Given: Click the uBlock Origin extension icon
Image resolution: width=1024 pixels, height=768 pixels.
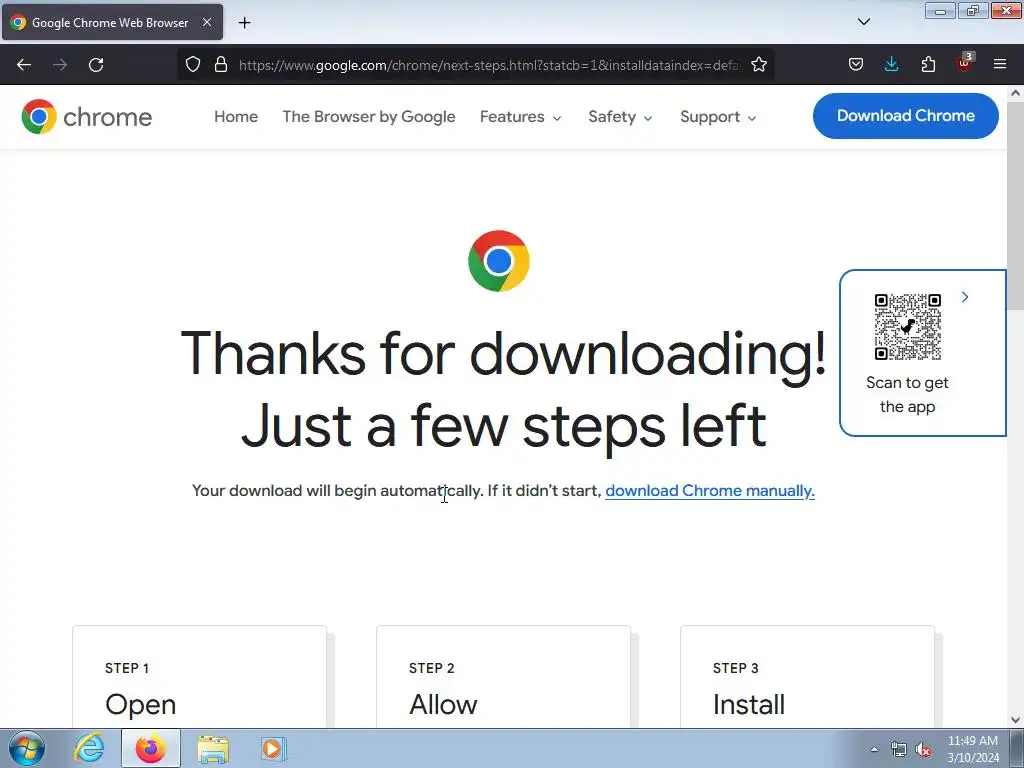Looking at the screenshot, I should (x=964, y=63).
